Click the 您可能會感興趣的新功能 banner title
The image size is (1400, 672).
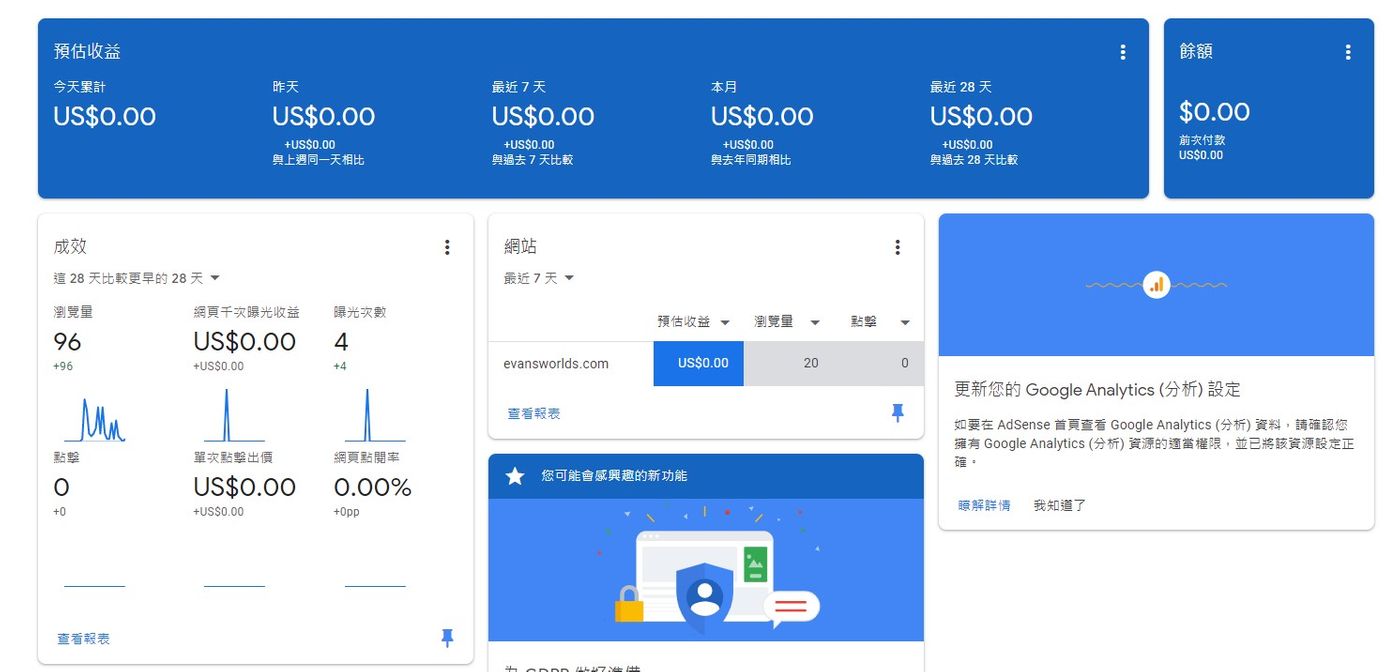614,476
